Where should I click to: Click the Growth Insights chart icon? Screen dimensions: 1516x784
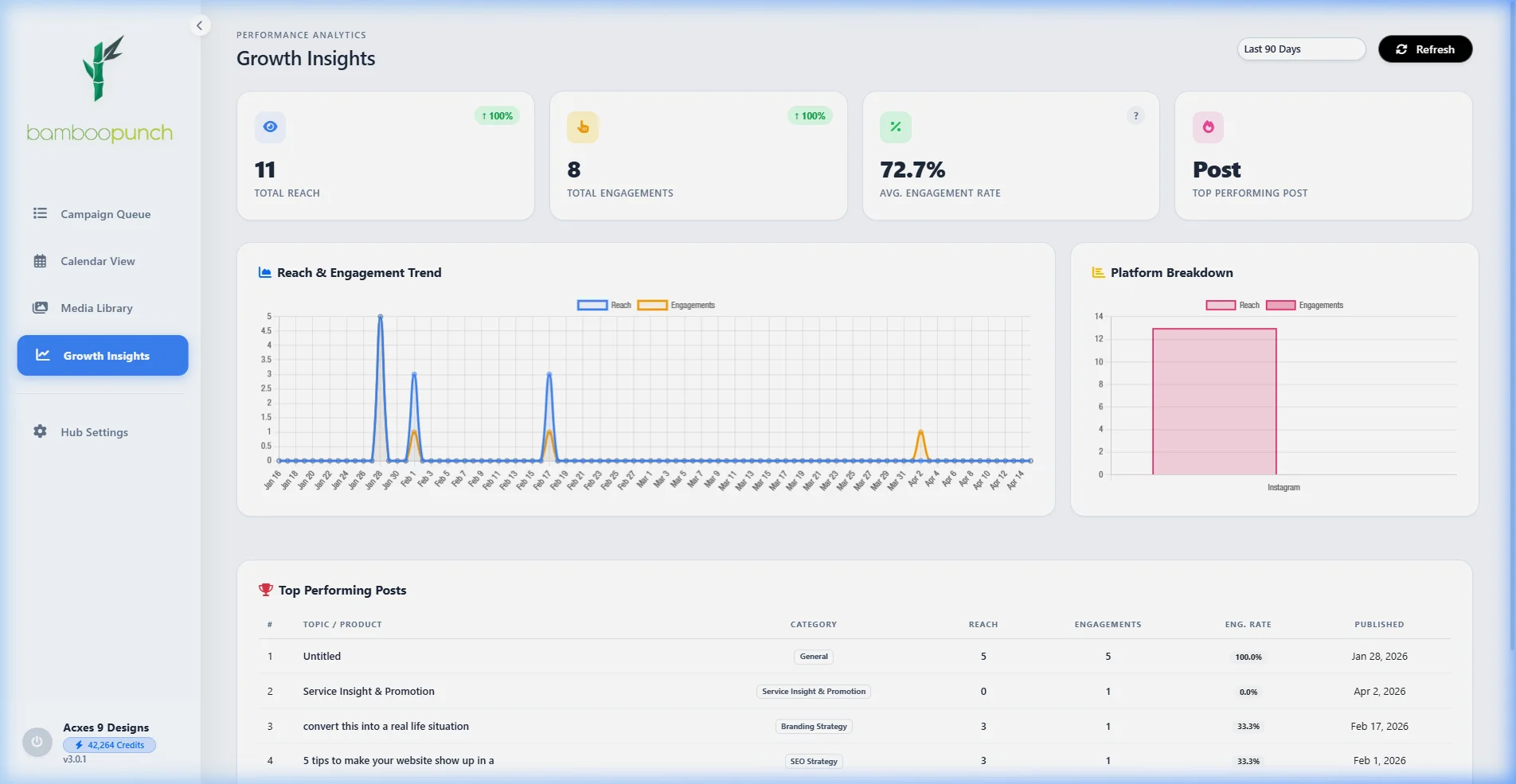click(43, 355)
